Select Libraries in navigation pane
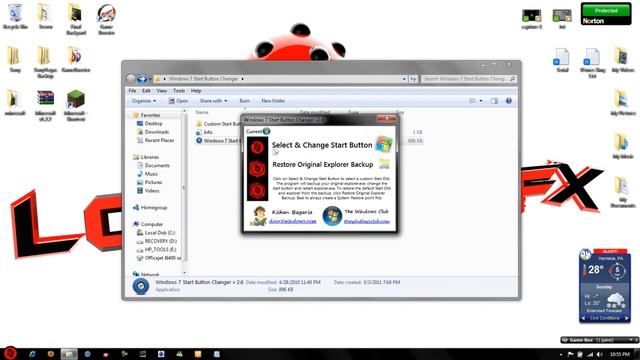 pyautogui.click(x=149, y=157)
